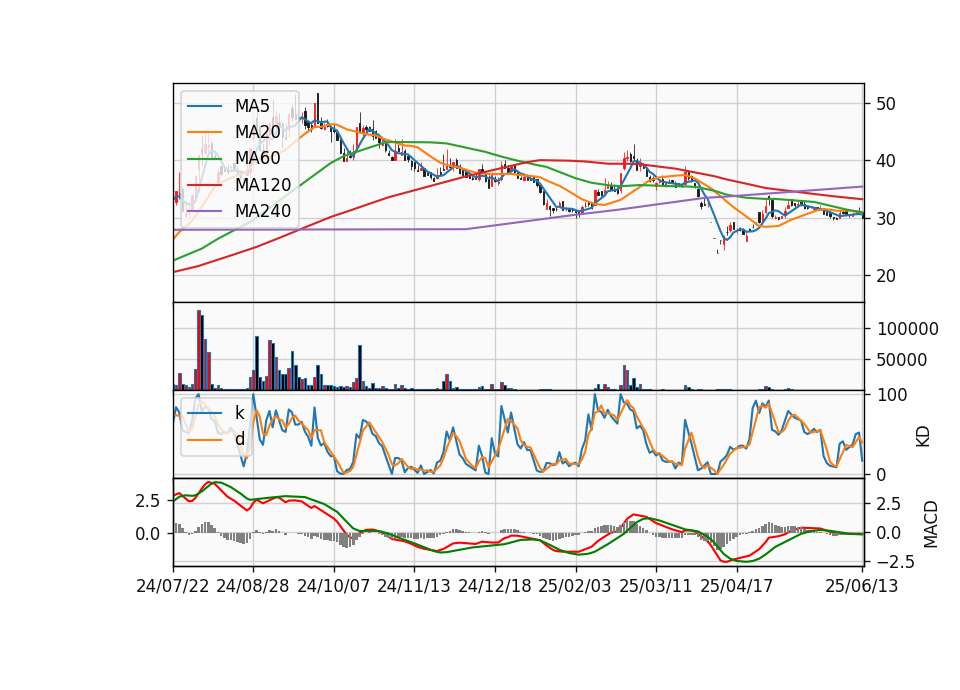
Task: Click the price axis value 50
Action: pos(886,103)
